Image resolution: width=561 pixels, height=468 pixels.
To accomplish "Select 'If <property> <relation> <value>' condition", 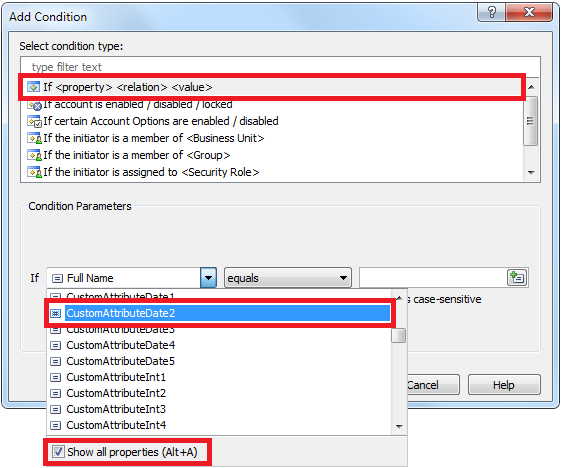I will tap(273, 87).
